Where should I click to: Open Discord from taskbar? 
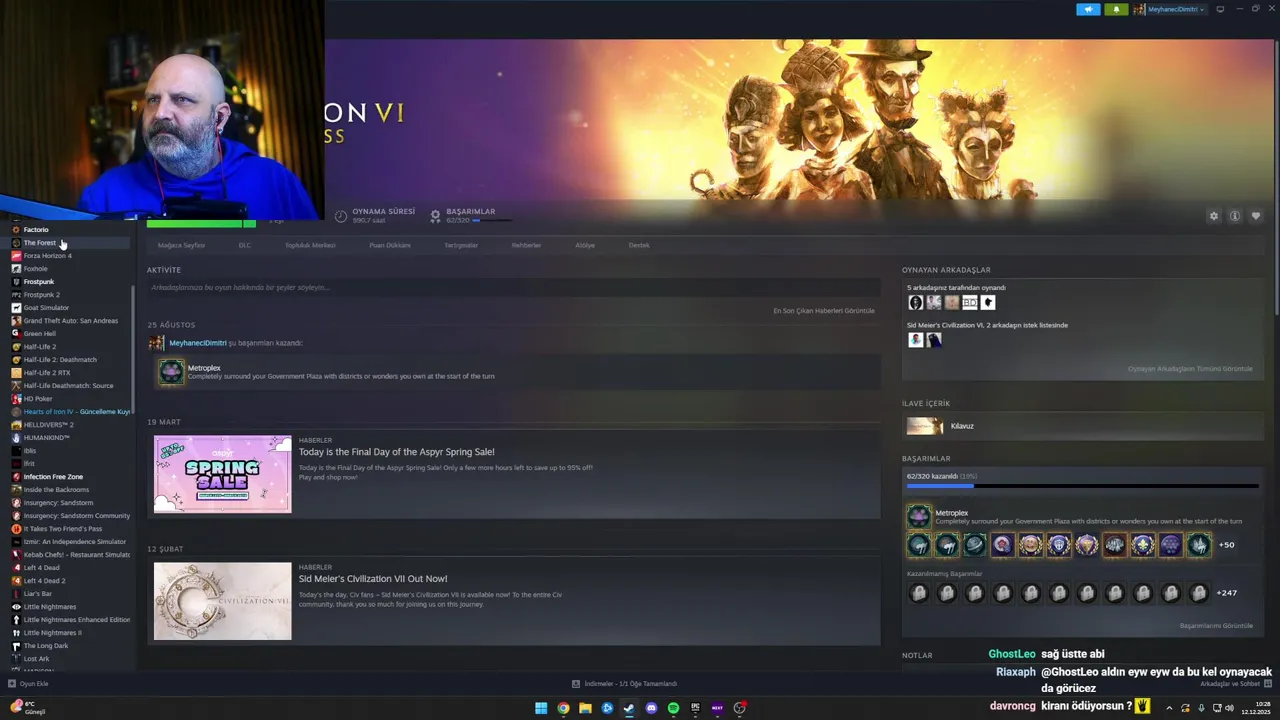(651, 708)
